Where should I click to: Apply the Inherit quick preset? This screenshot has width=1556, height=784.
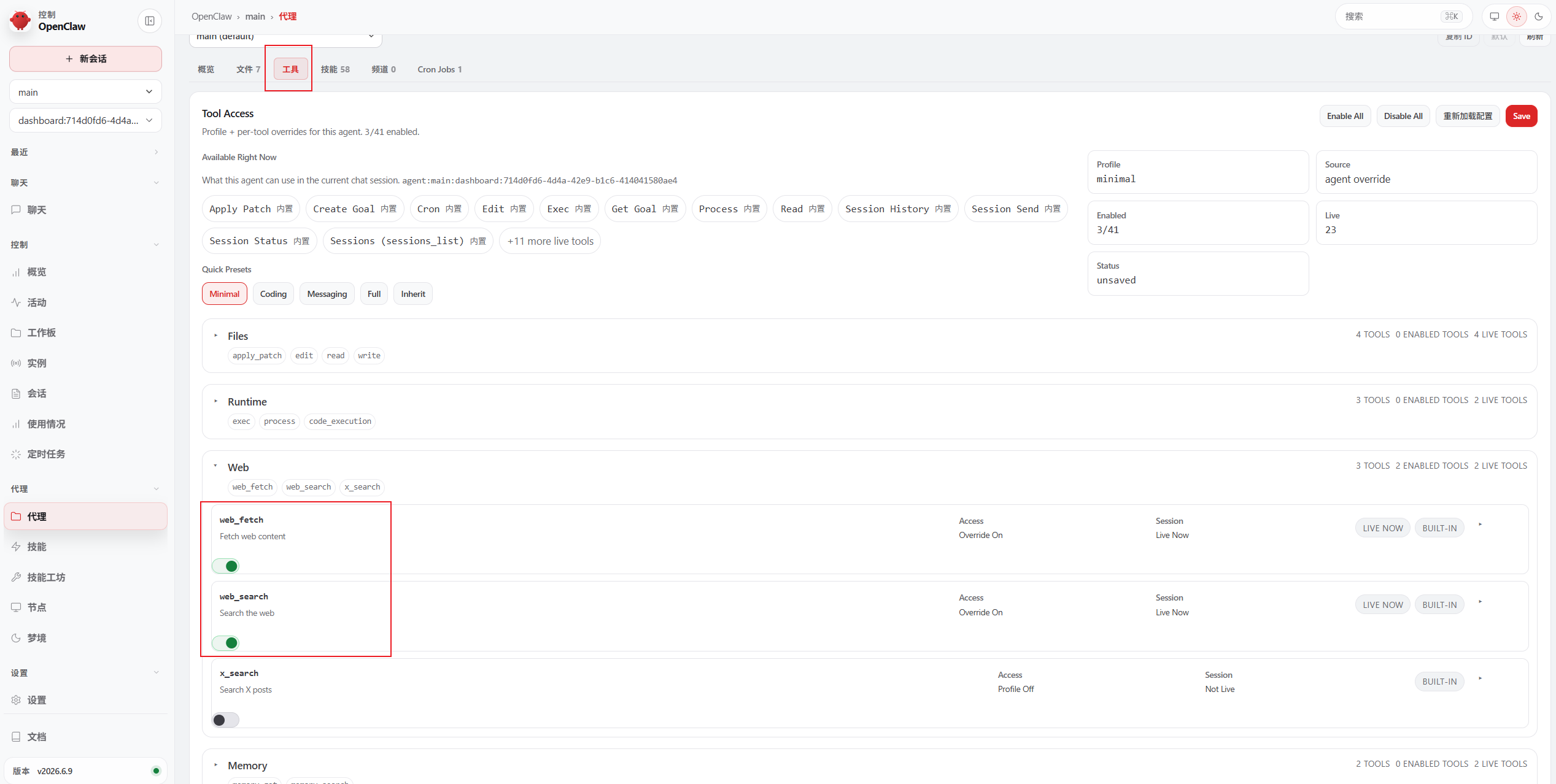pyautogui.click(x=413, y=294)
